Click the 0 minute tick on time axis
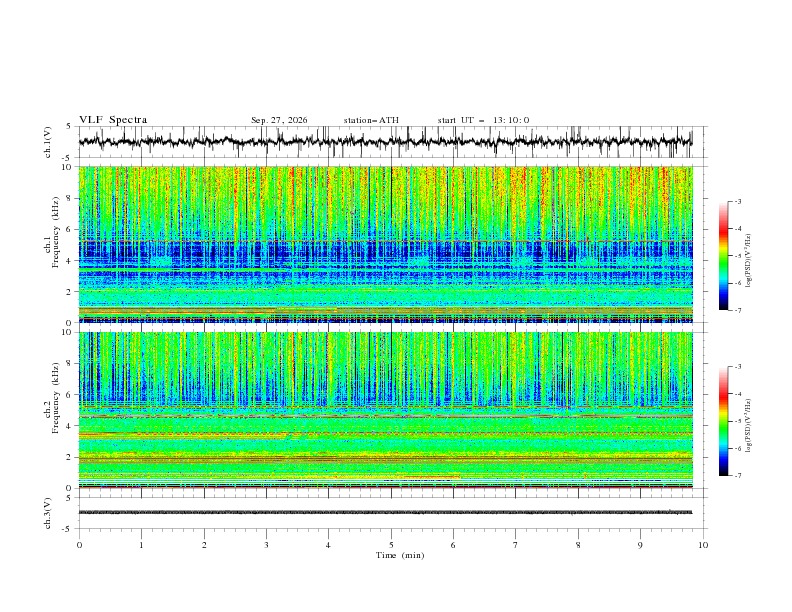 click(79, 545)
